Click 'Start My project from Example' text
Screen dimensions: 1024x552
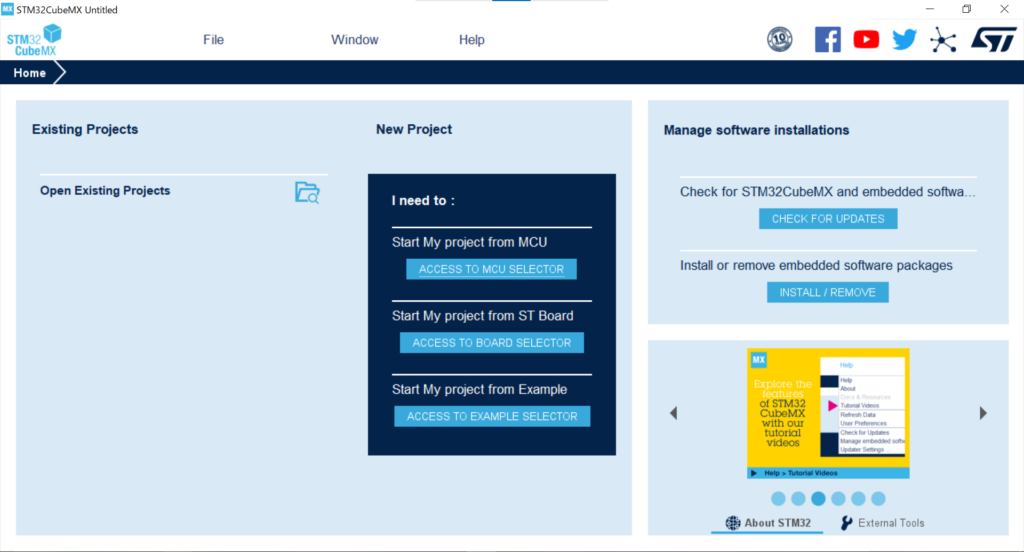(479, 389)
